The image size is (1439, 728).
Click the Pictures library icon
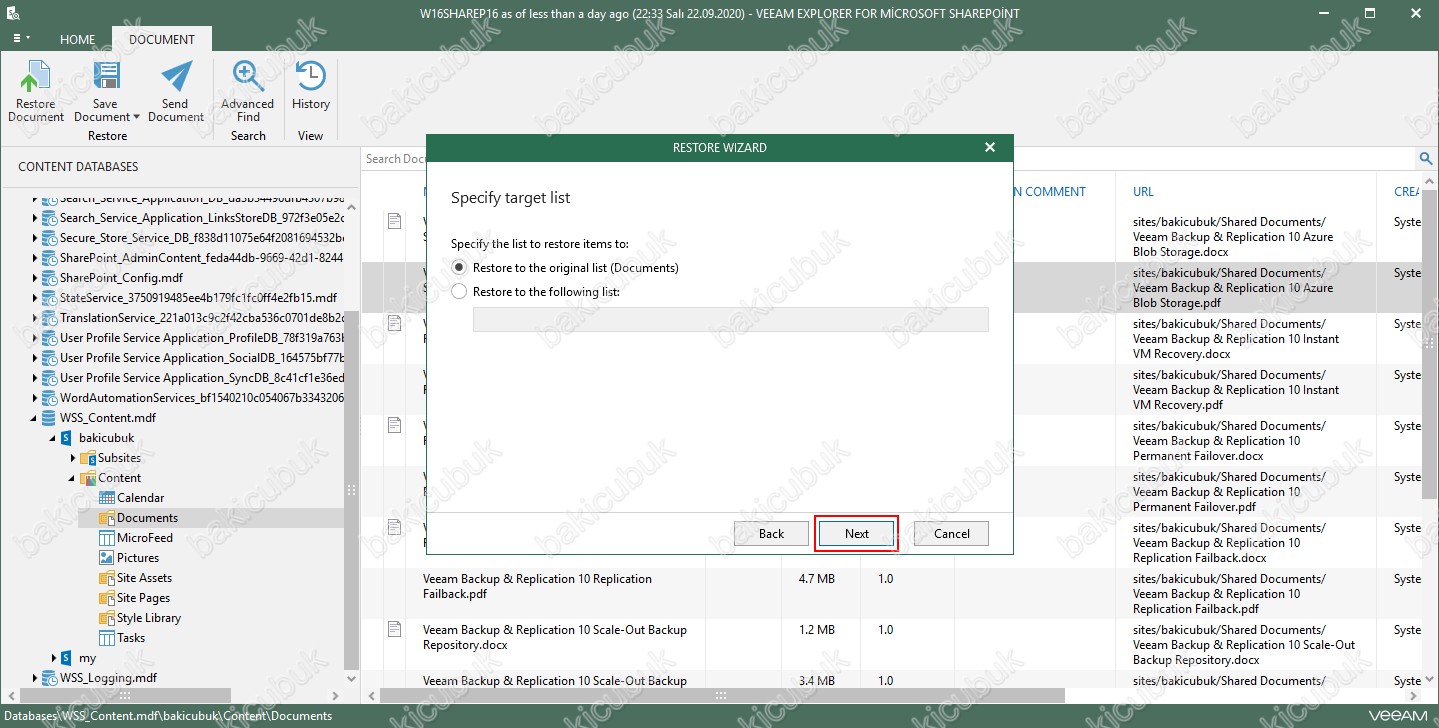point(107,558)
